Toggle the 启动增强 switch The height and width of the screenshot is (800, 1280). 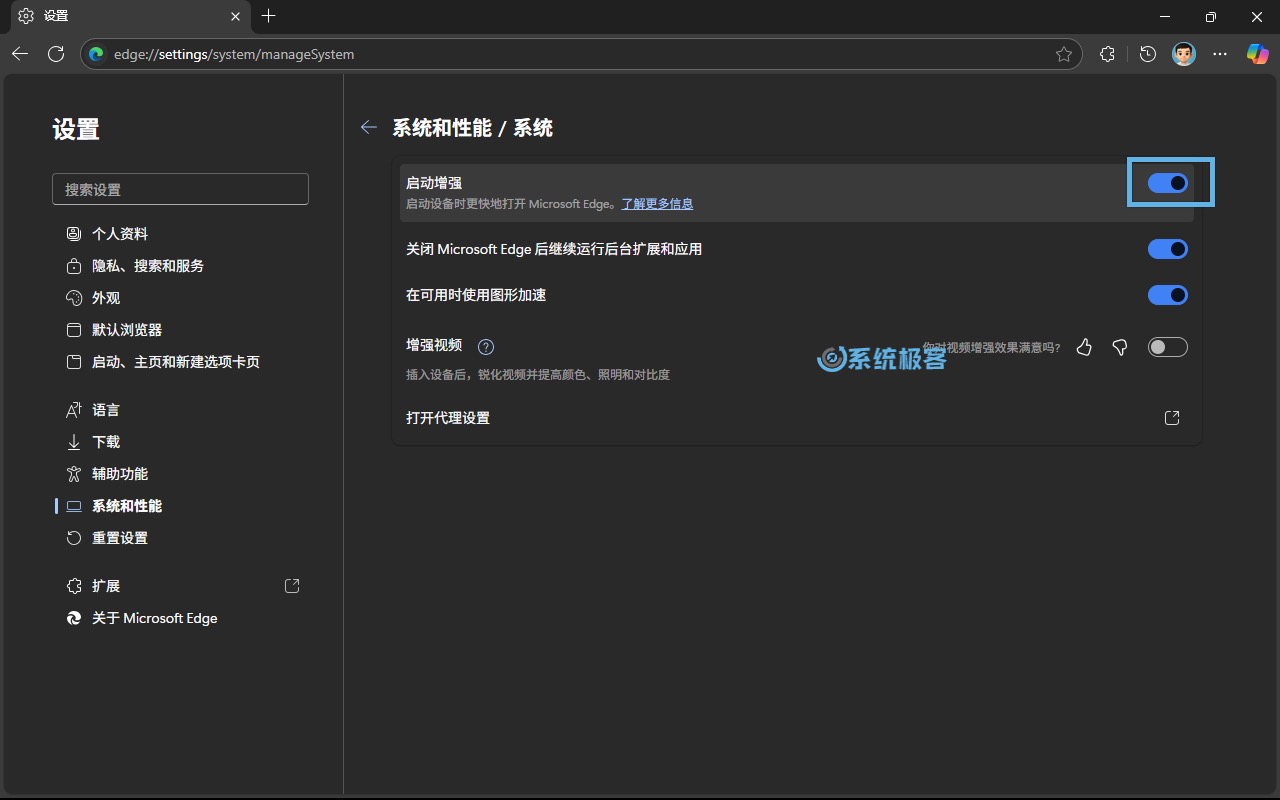click(1168, 183)
